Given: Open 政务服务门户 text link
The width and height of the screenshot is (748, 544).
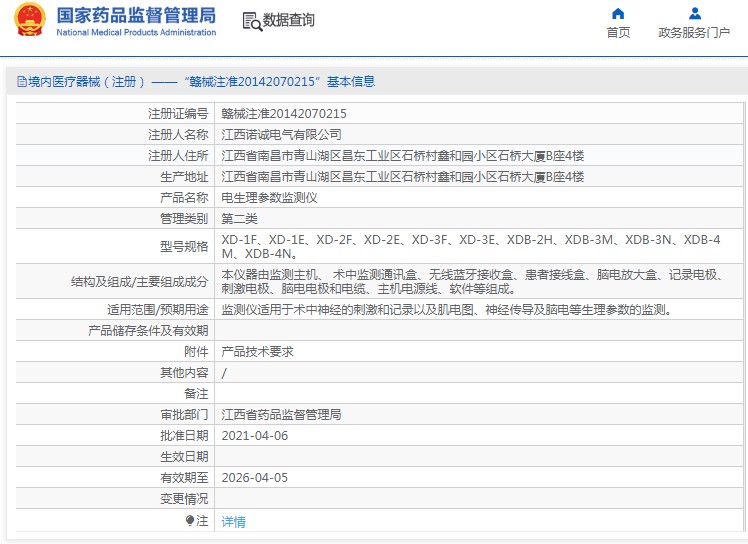Looking at the screenshot, I should click(x=694, y=32).
